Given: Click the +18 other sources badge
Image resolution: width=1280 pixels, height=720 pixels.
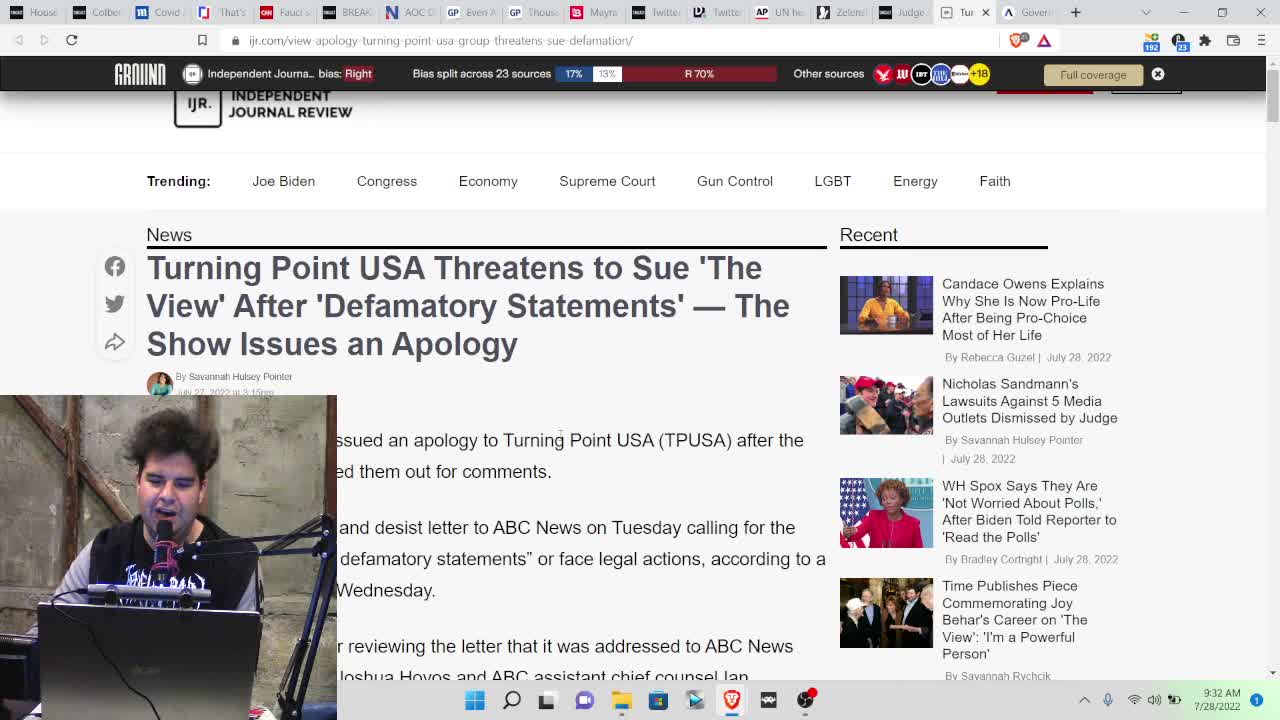Looking at the screenshot, I should [x=978, y=74].
